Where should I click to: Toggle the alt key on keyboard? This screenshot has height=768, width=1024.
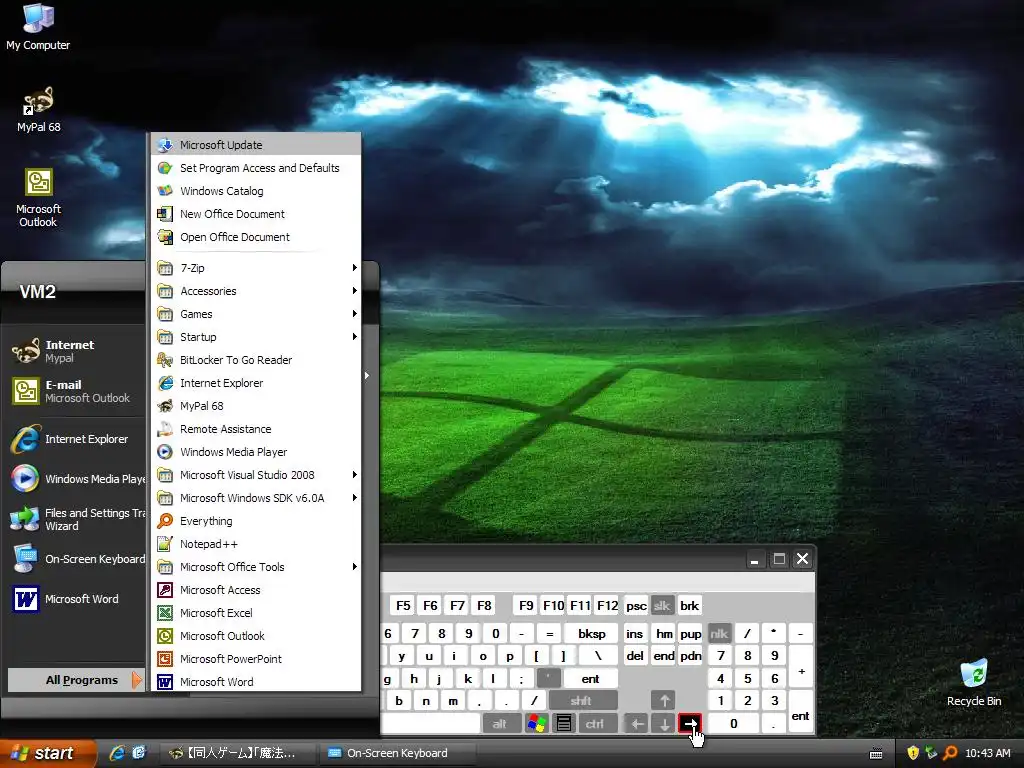click(x=500, y=724)
